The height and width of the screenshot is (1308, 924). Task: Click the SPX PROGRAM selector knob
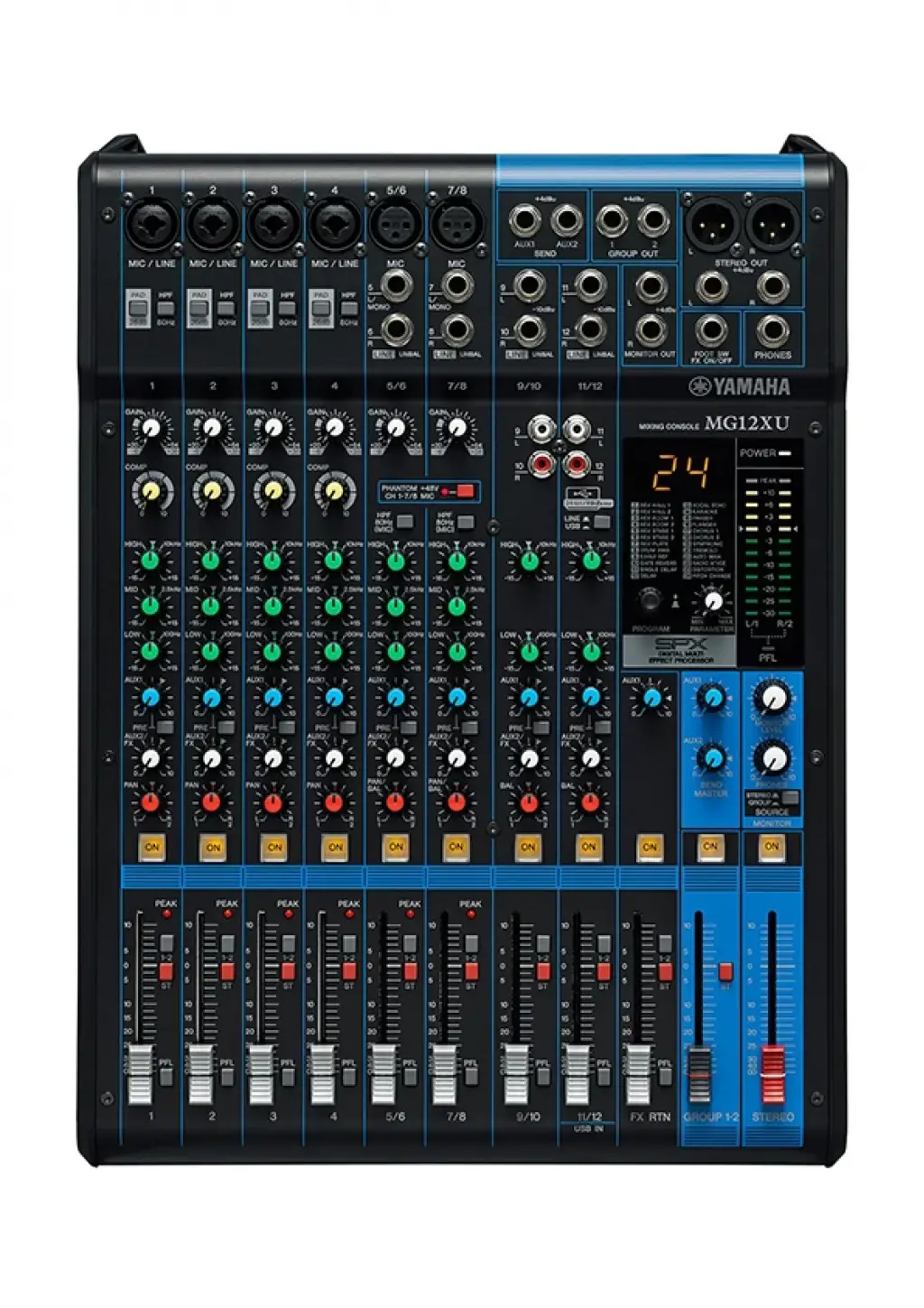click(x=649, y=600)
